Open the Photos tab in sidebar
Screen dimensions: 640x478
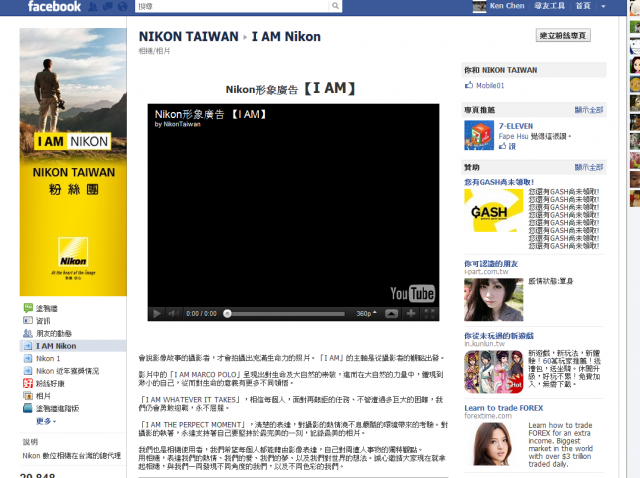(37, 396)
